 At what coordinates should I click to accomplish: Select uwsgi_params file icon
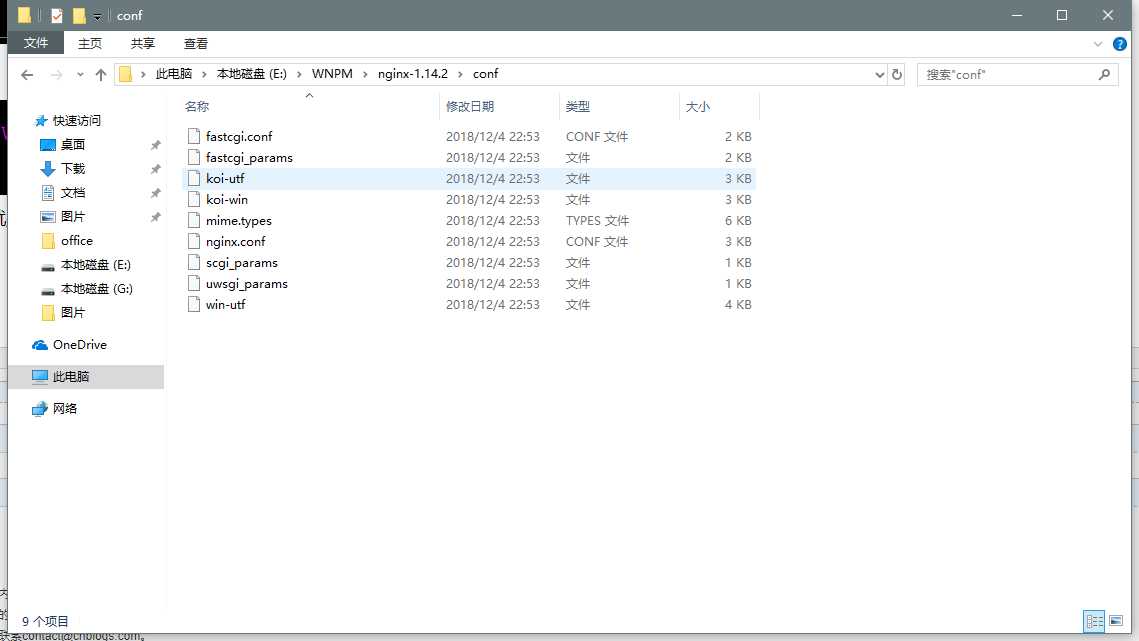point(193,283)
